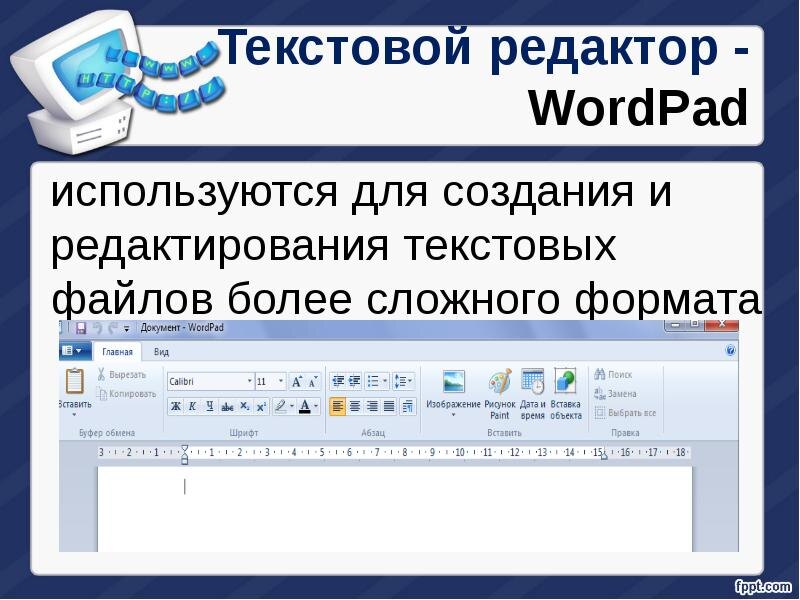Click the increase indent icon
The height and width of the screenshot is (600, 800).
click(355, 381)
